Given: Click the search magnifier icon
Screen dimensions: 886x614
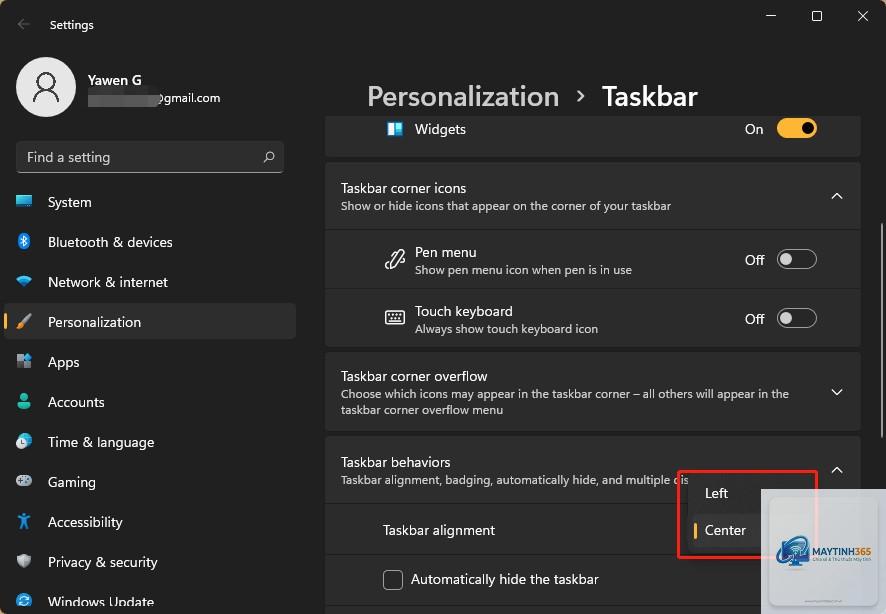Looking at the screenshot, I should [269, 157].
